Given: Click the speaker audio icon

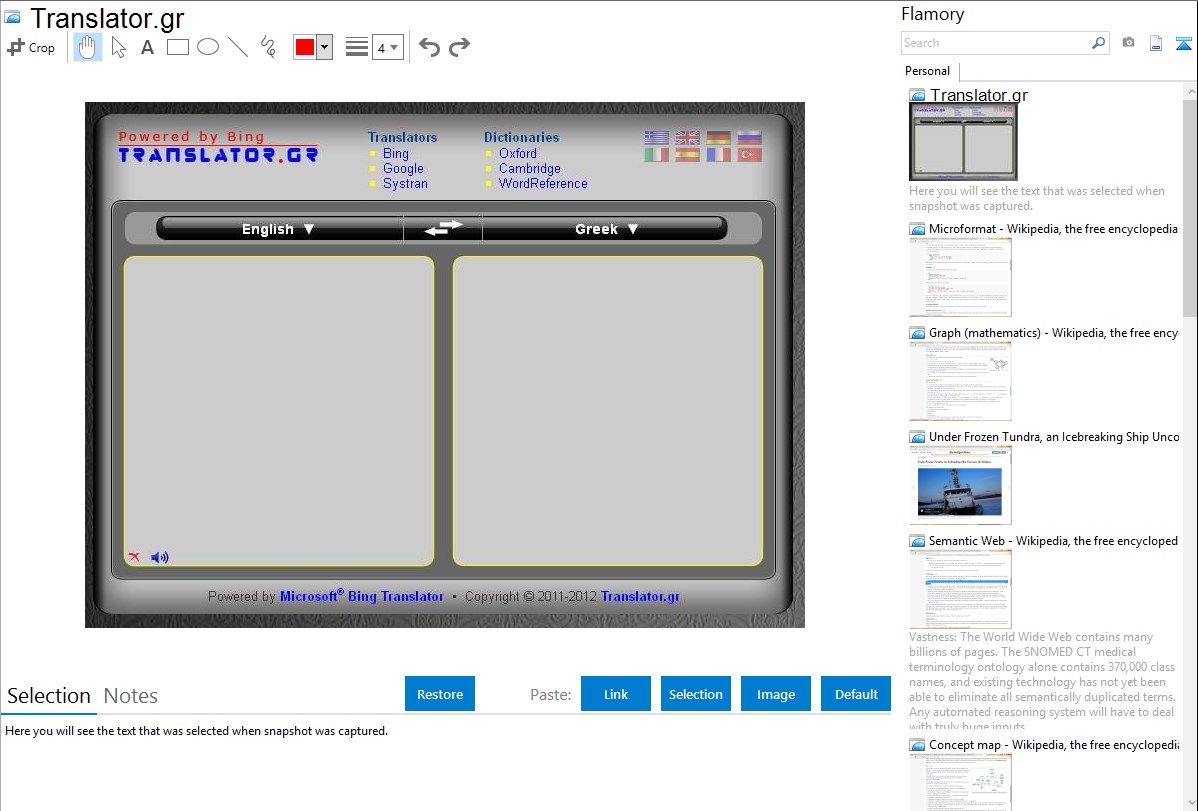Looking at the screenshot, I should [x=160, y=557].
